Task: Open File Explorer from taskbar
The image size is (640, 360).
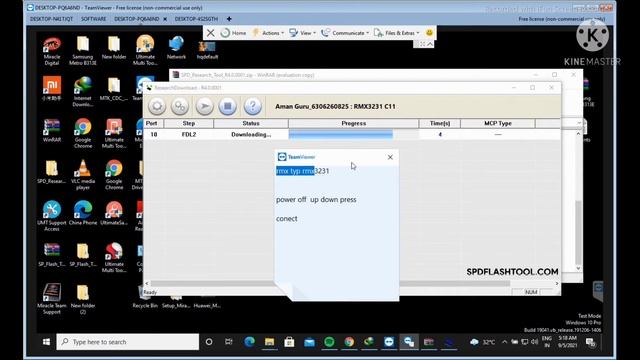Action: pyautogui.click(x=269, y=342)
